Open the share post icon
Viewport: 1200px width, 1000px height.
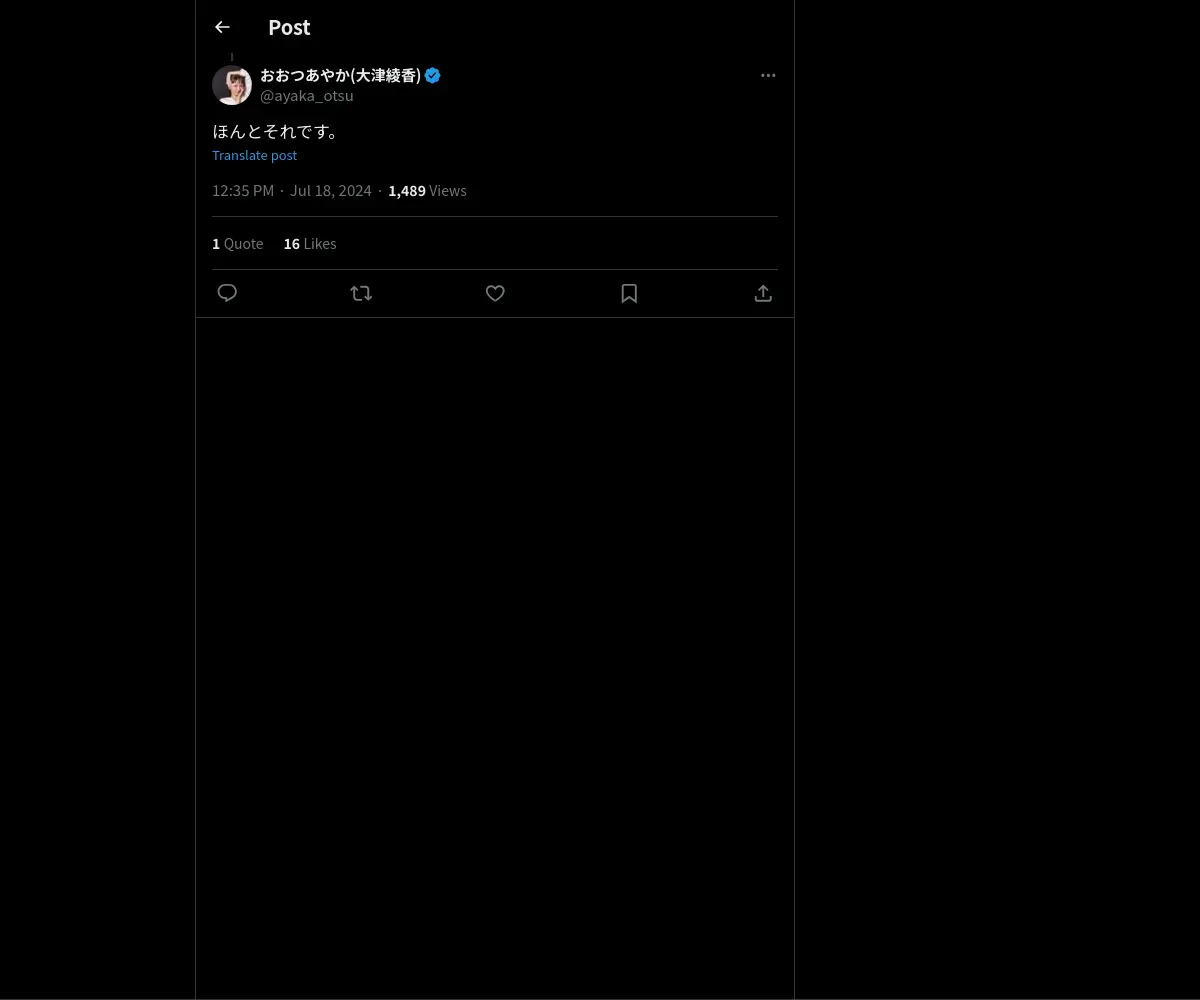(763, 293)
